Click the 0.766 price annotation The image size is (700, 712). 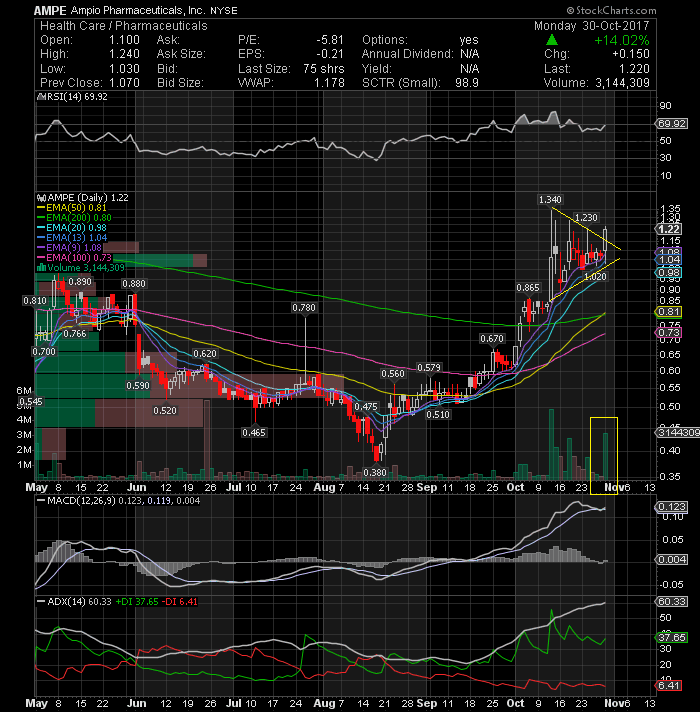[74, 333]
